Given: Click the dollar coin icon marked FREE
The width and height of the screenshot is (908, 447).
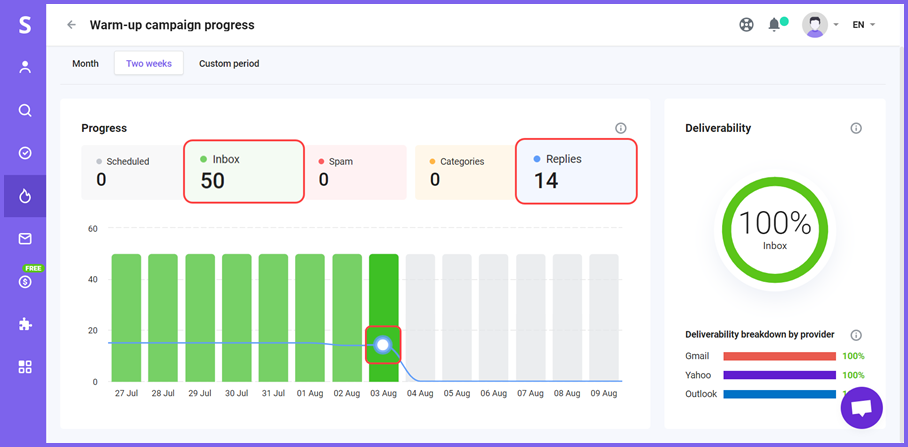Looking at the screenshot, I should tap(24, 282).
